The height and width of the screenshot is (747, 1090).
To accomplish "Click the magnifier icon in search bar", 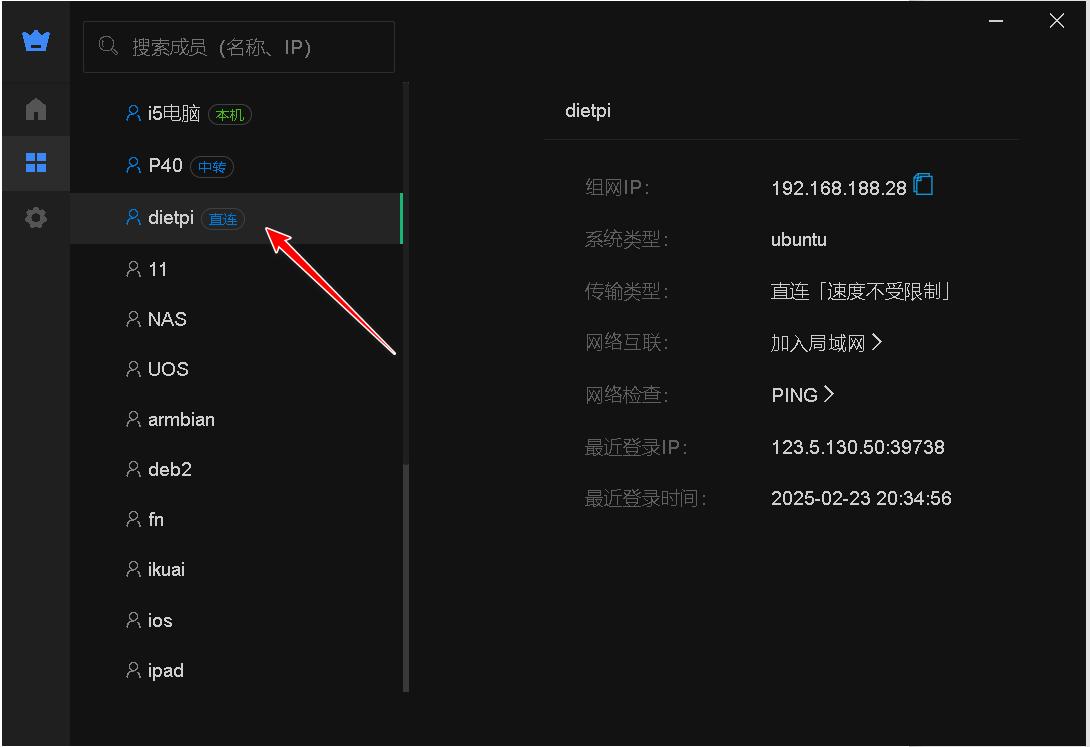I will [x=108, y=45].
